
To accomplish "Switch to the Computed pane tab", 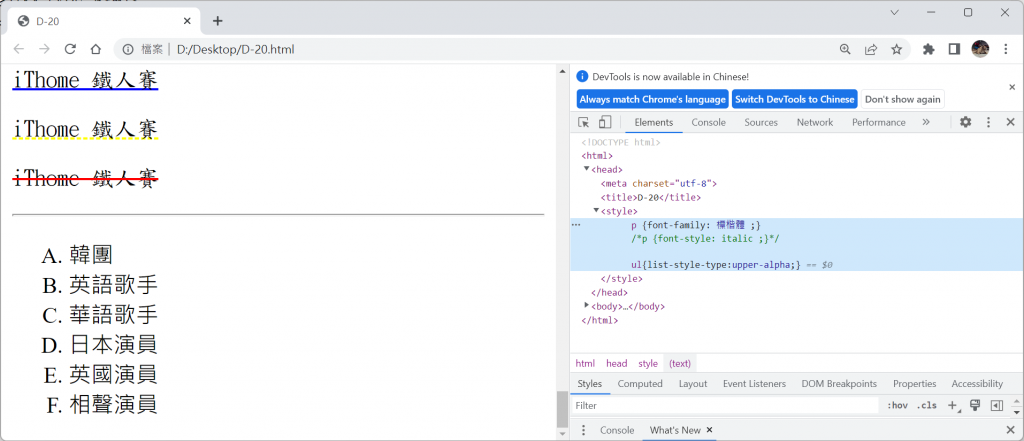I will pyautogui.click(x=640, y=384).
